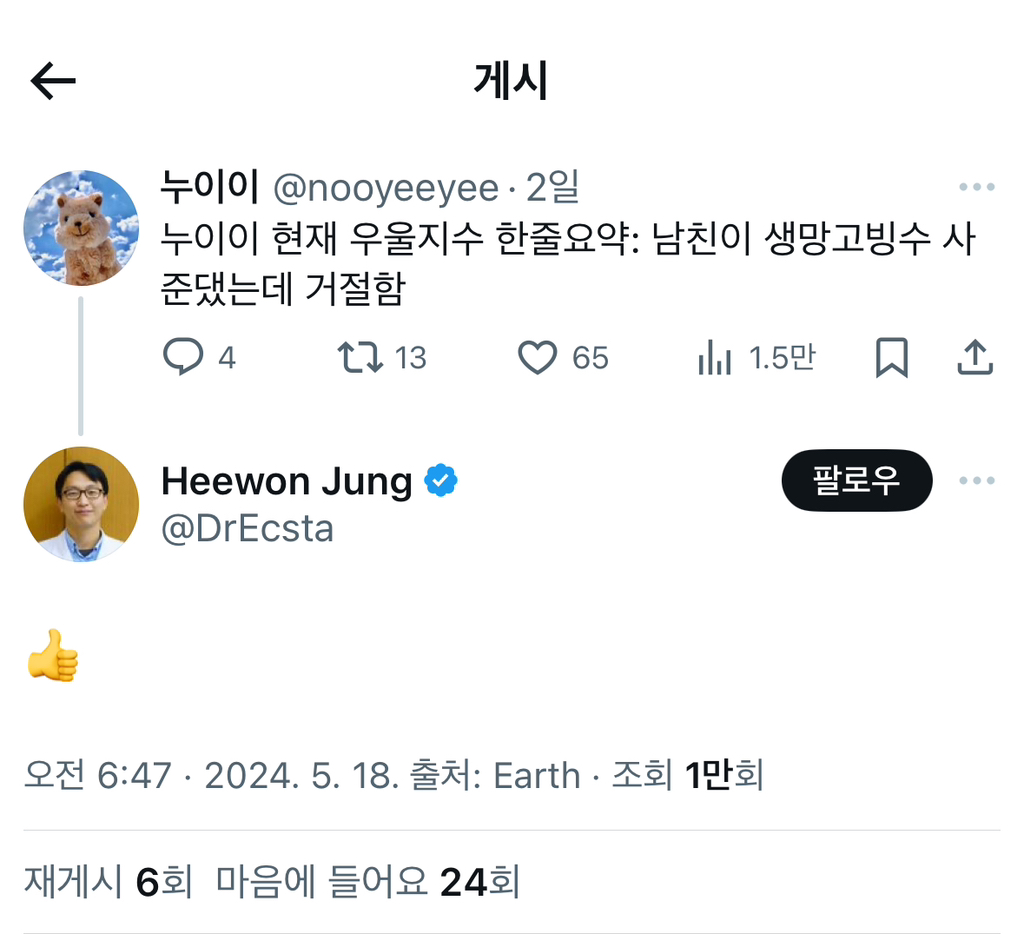Open Heewon Jung's profile picture
The width and height of the screenshot is (1024, 934).
click(81, 504)
